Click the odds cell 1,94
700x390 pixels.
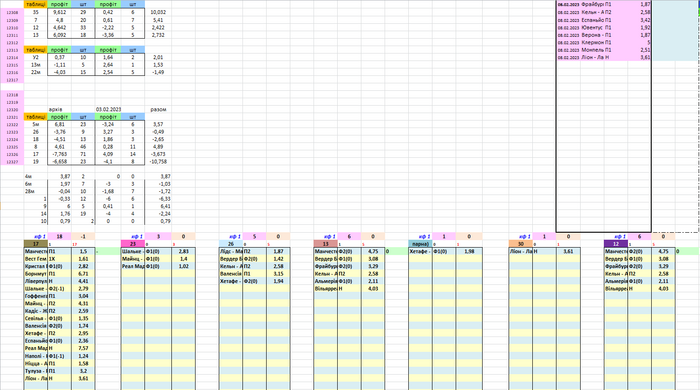[278, 281]
